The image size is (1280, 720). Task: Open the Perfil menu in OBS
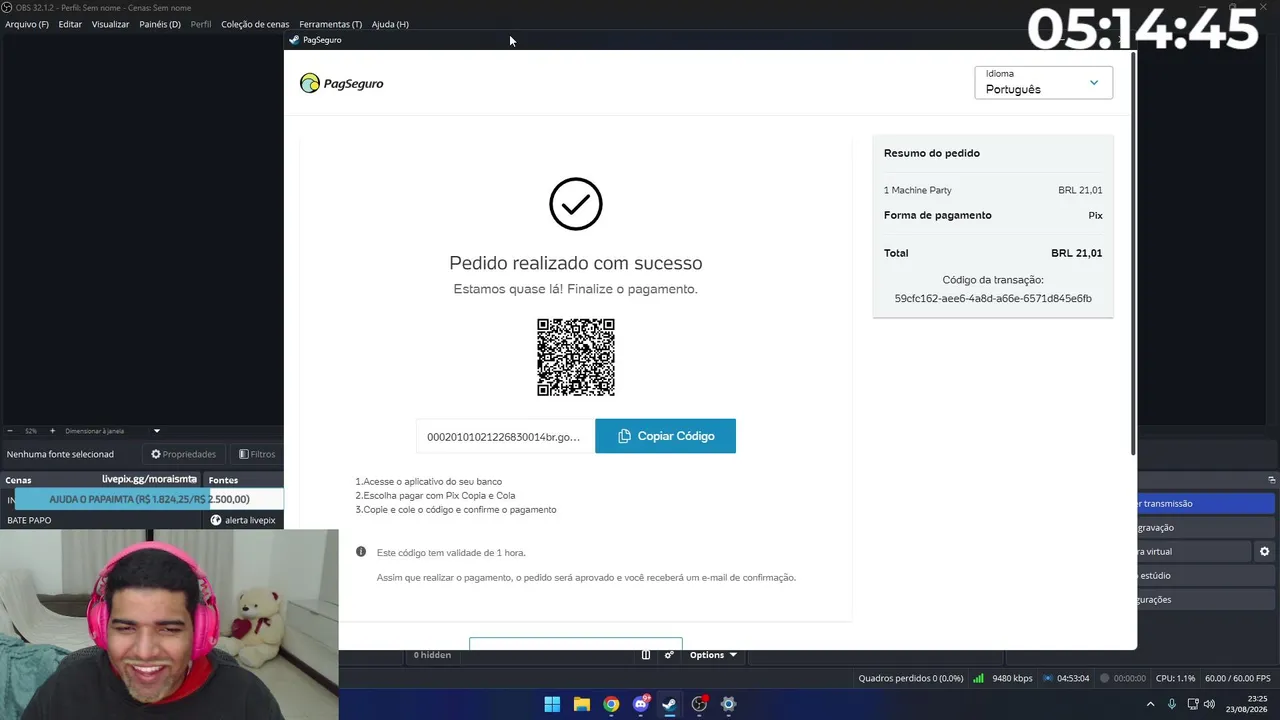coord(201,24)
